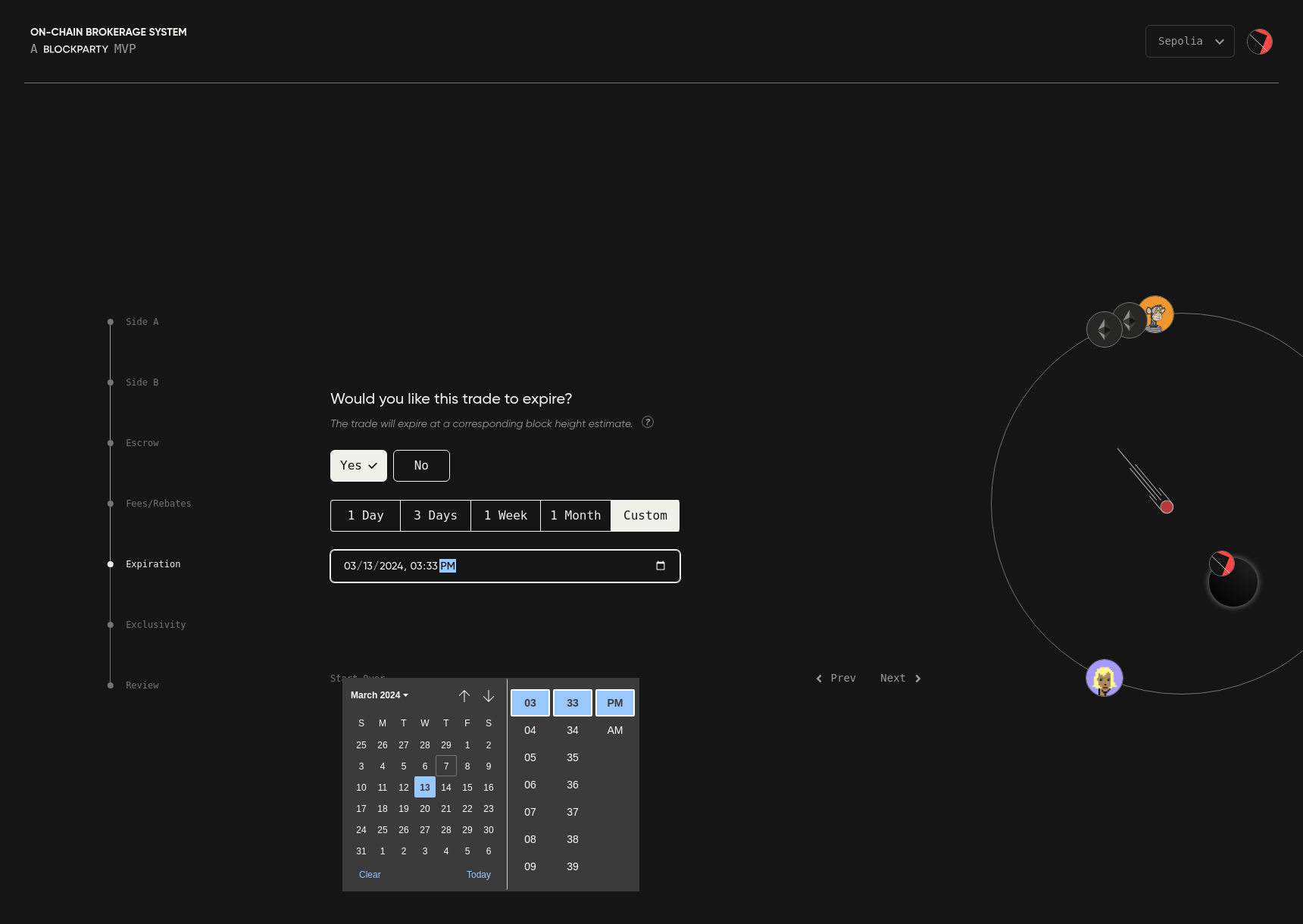Click the Next button
Image resolution: width=1303 pixels, height=924 pixels.
pos(900,679)
